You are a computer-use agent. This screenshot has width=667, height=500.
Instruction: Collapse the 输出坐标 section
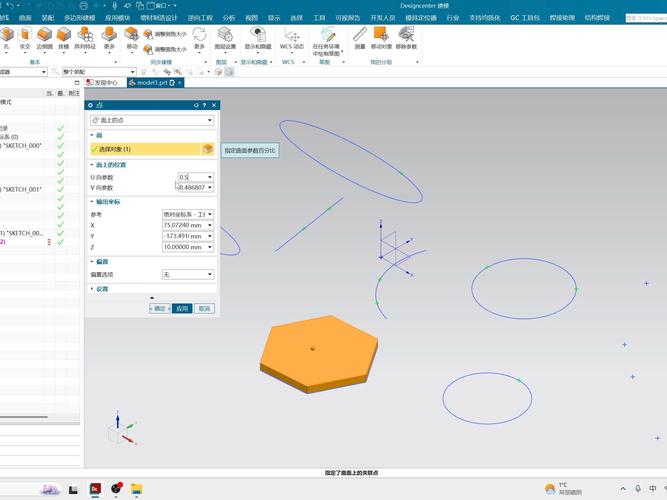pyautogui.click(x=105, y=202)
